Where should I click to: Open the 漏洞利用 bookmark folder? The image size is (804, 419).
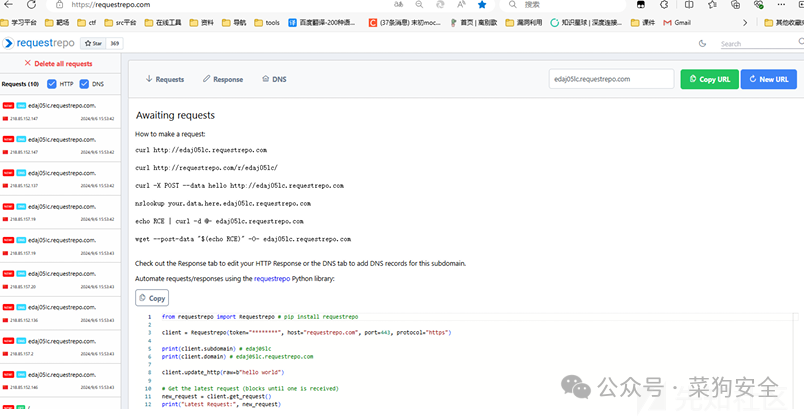point(524,23)
